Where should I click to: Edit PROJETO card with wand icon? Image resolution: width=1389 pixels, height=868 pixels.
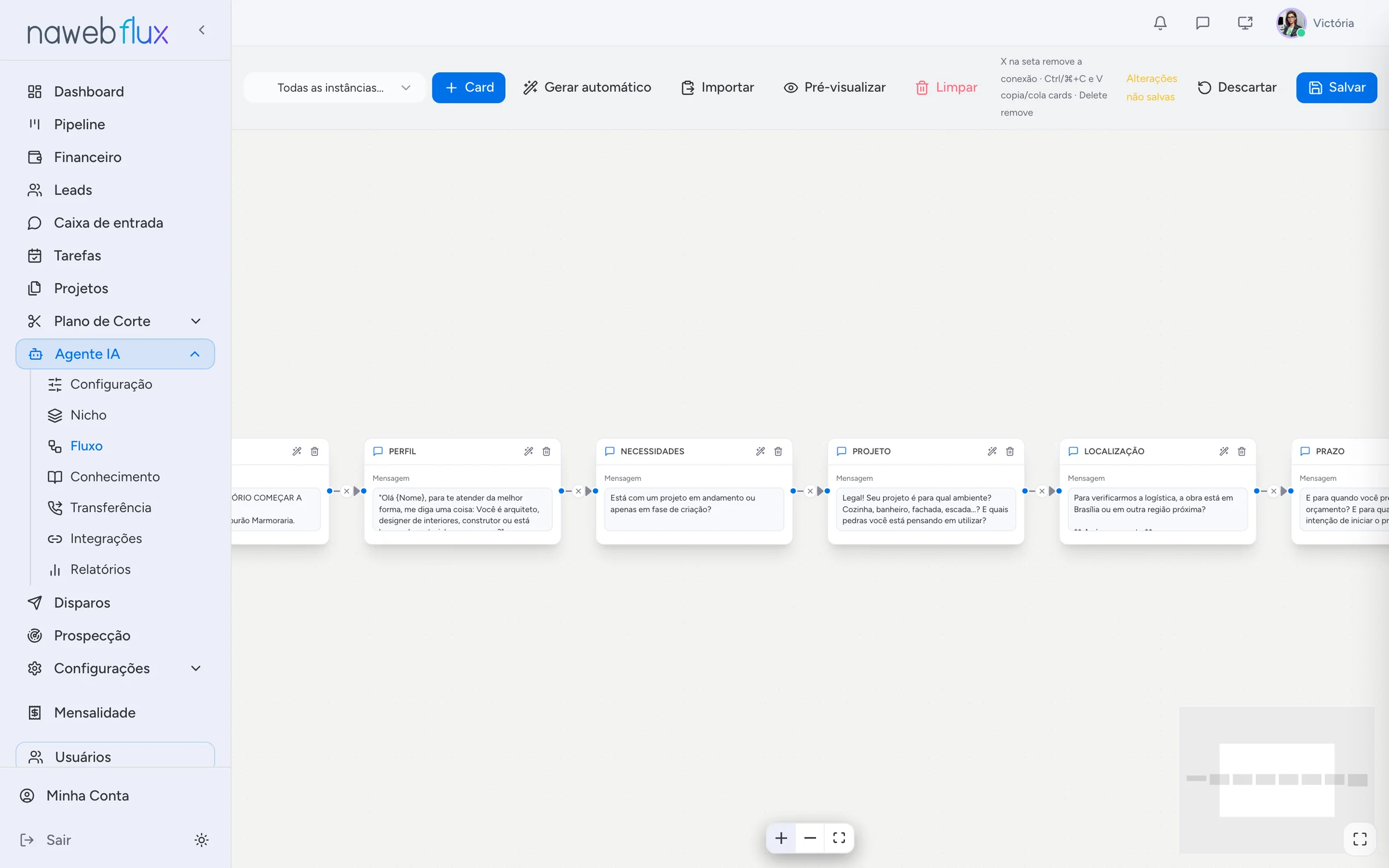[x=992, y=451]
